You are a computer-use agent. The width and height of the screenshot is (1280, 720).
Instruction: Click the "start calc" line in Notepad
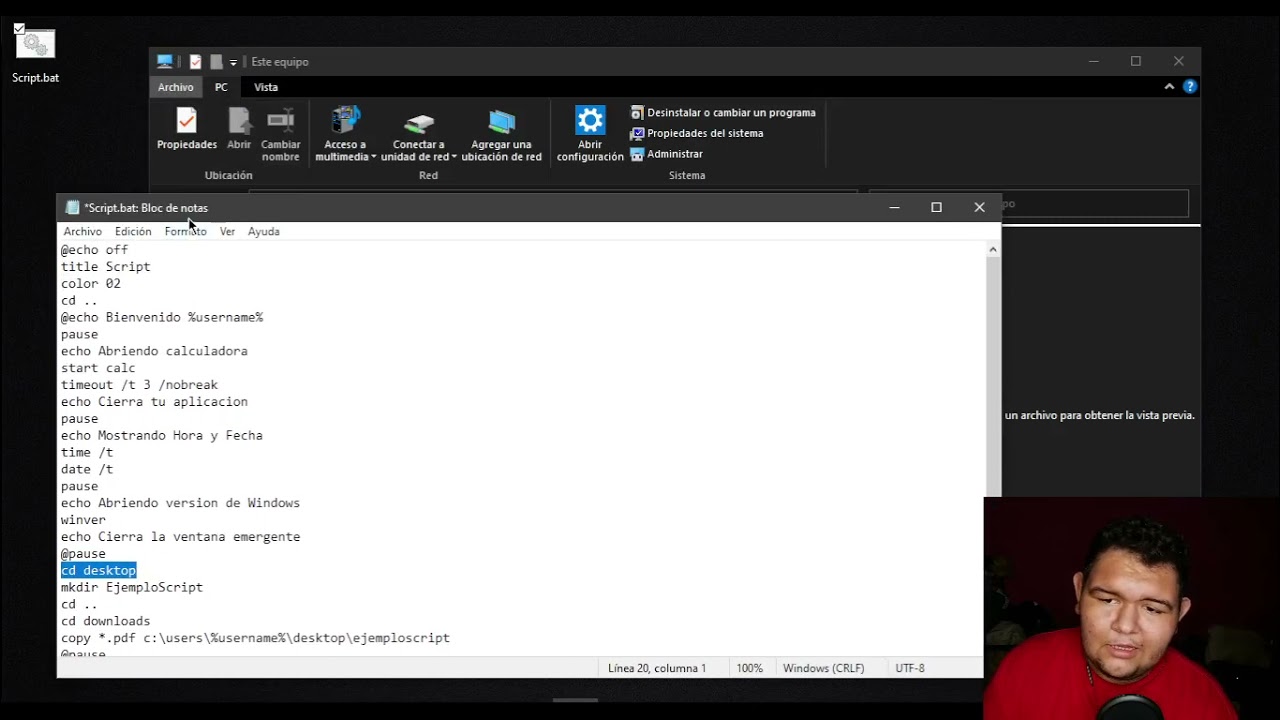pyautogui.click(x=98, y=368)
